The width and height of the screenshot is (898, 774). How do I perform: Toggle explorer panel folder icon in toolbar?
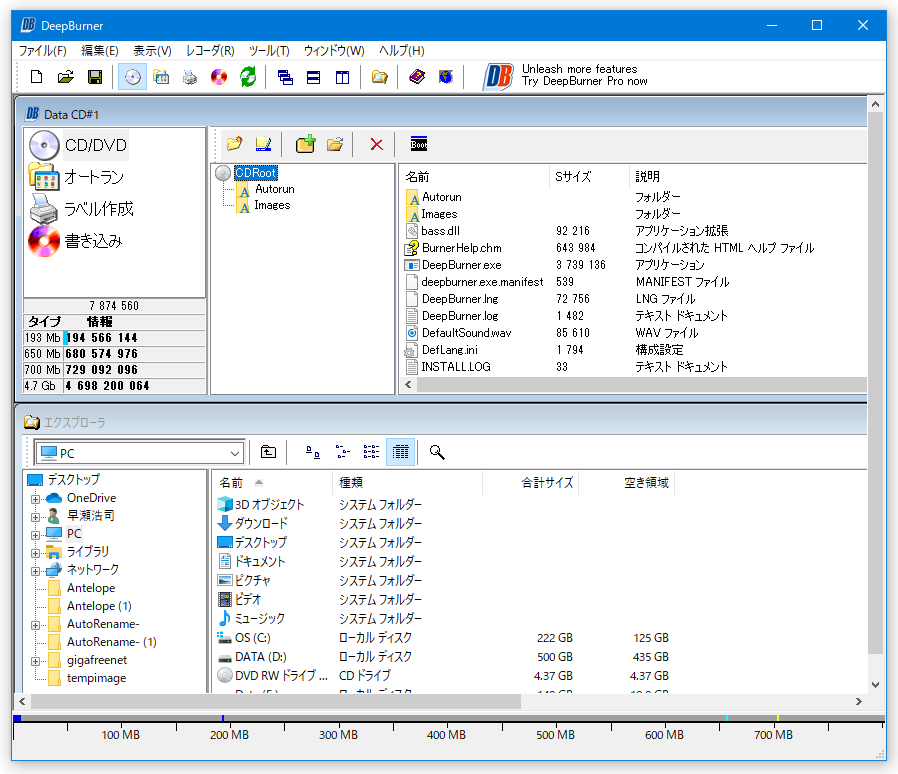tap(379, 77)
